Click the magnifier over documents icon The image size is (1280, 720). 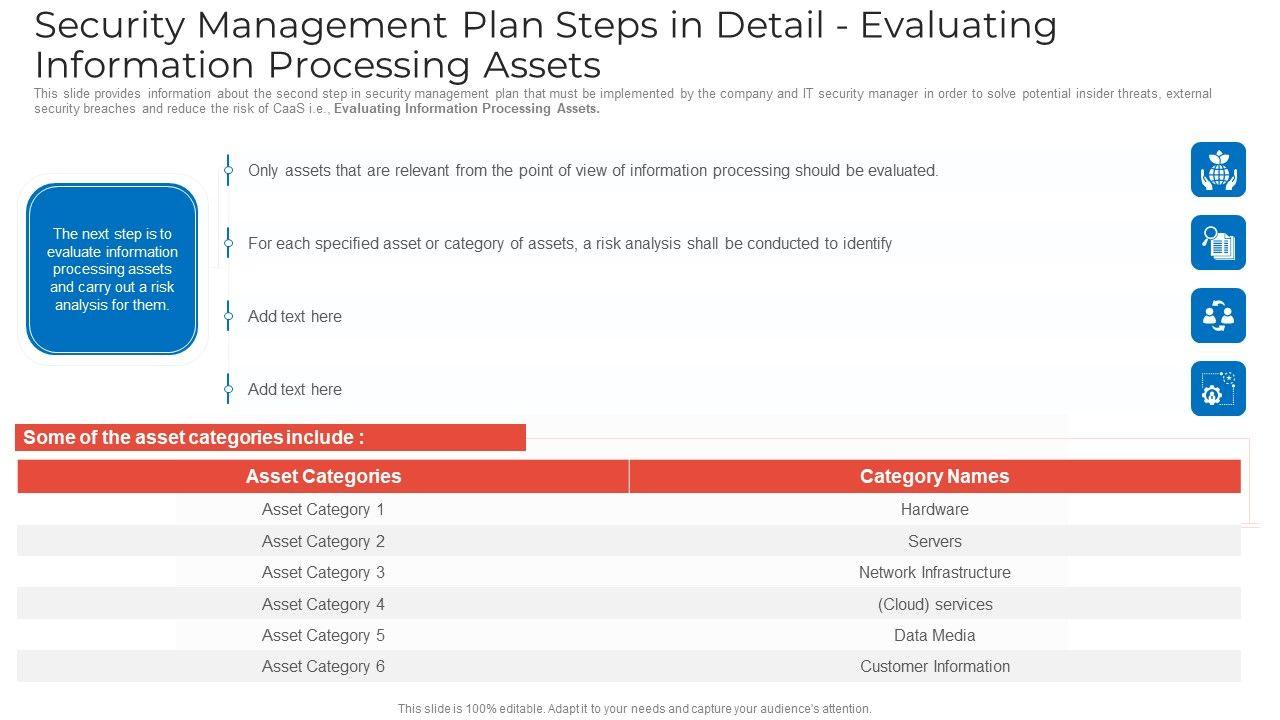click(x=1218, y=242)
